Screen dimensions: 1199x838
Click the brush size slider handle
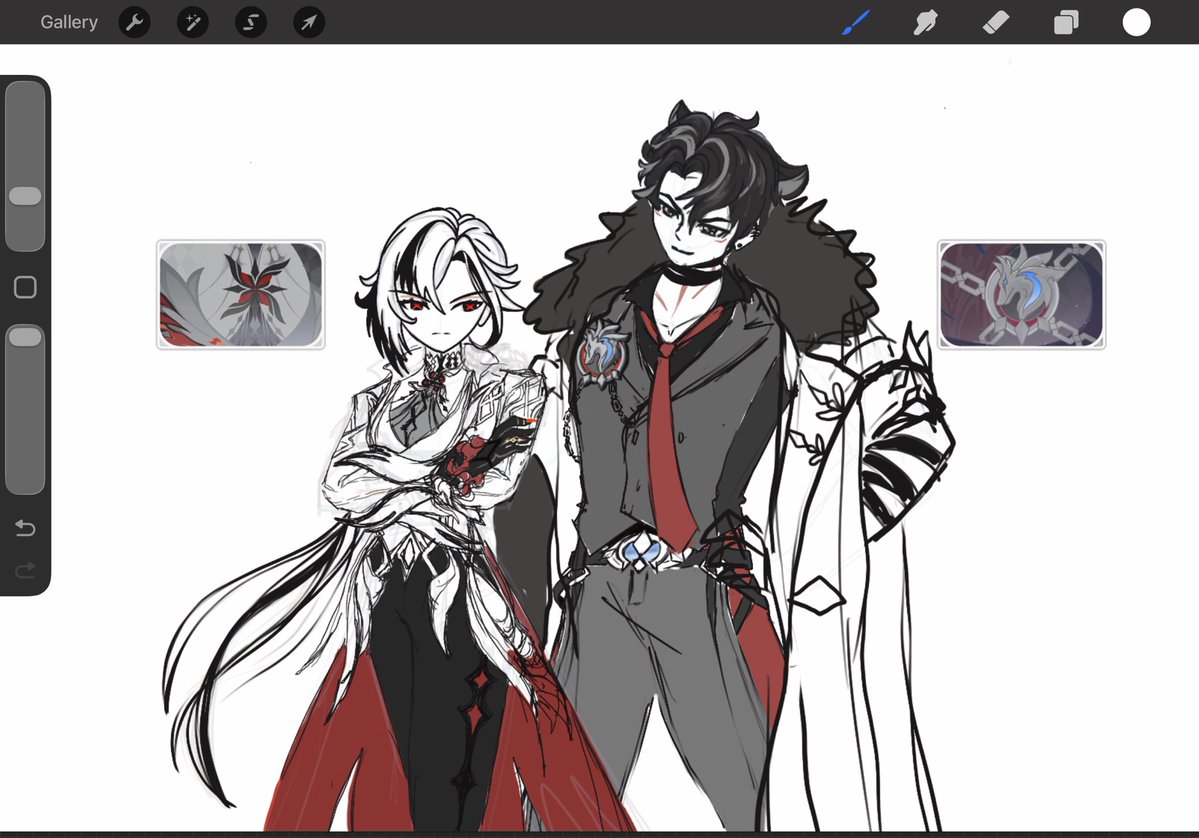click(x=25, y=196)
